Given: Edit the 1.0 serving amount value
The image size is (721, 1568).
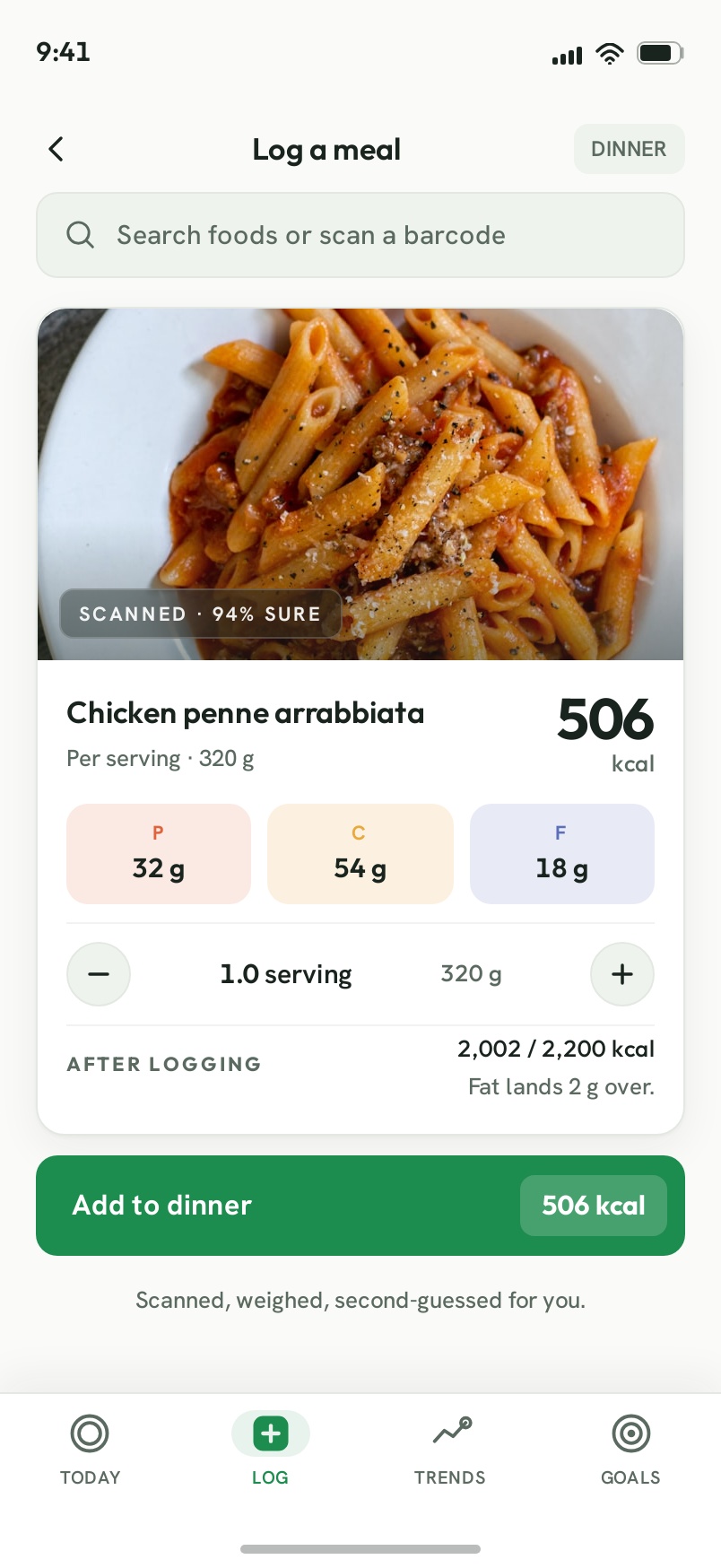Looking at the screenshot, I should (286, 974).
